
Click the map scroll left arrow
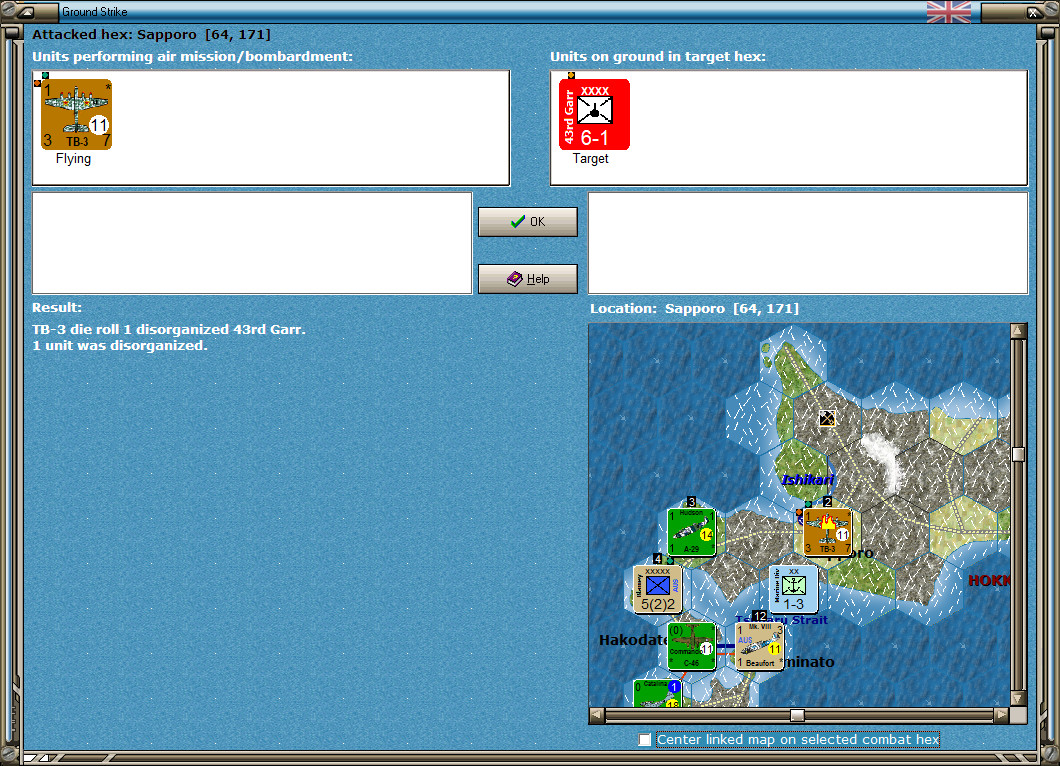(x=596, y=715)
